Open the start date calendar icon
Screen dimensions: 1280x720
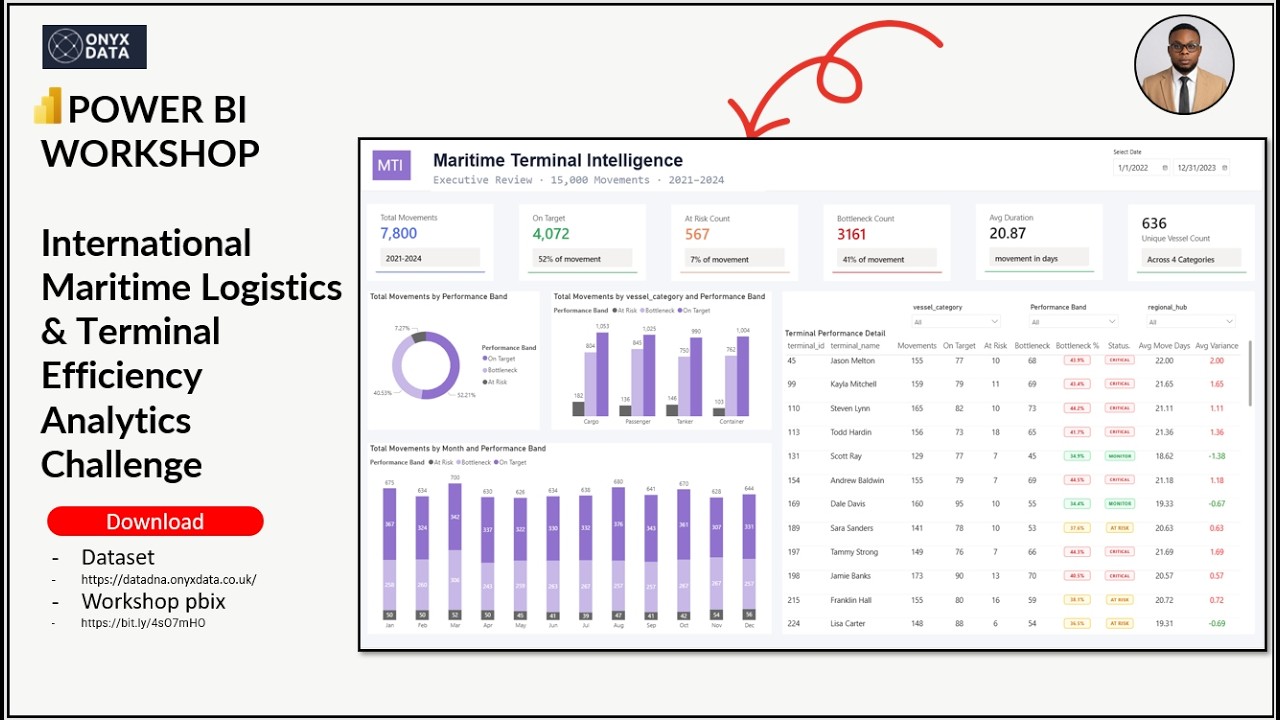click(x=1165, y=168)
